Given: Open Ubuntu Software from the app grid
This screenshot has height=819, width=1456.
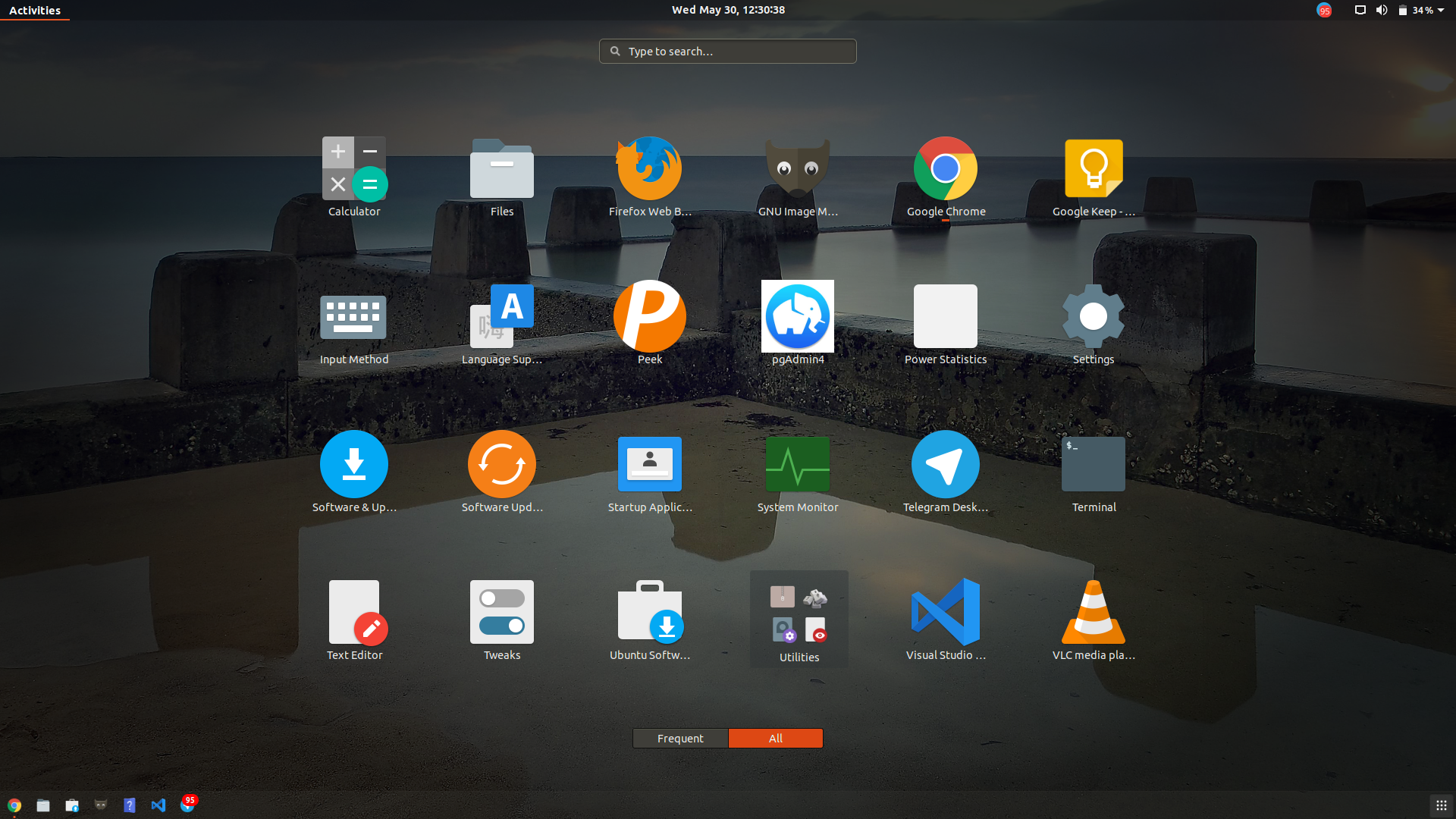Looking at the screenshot, I should [x=650, y=621].
